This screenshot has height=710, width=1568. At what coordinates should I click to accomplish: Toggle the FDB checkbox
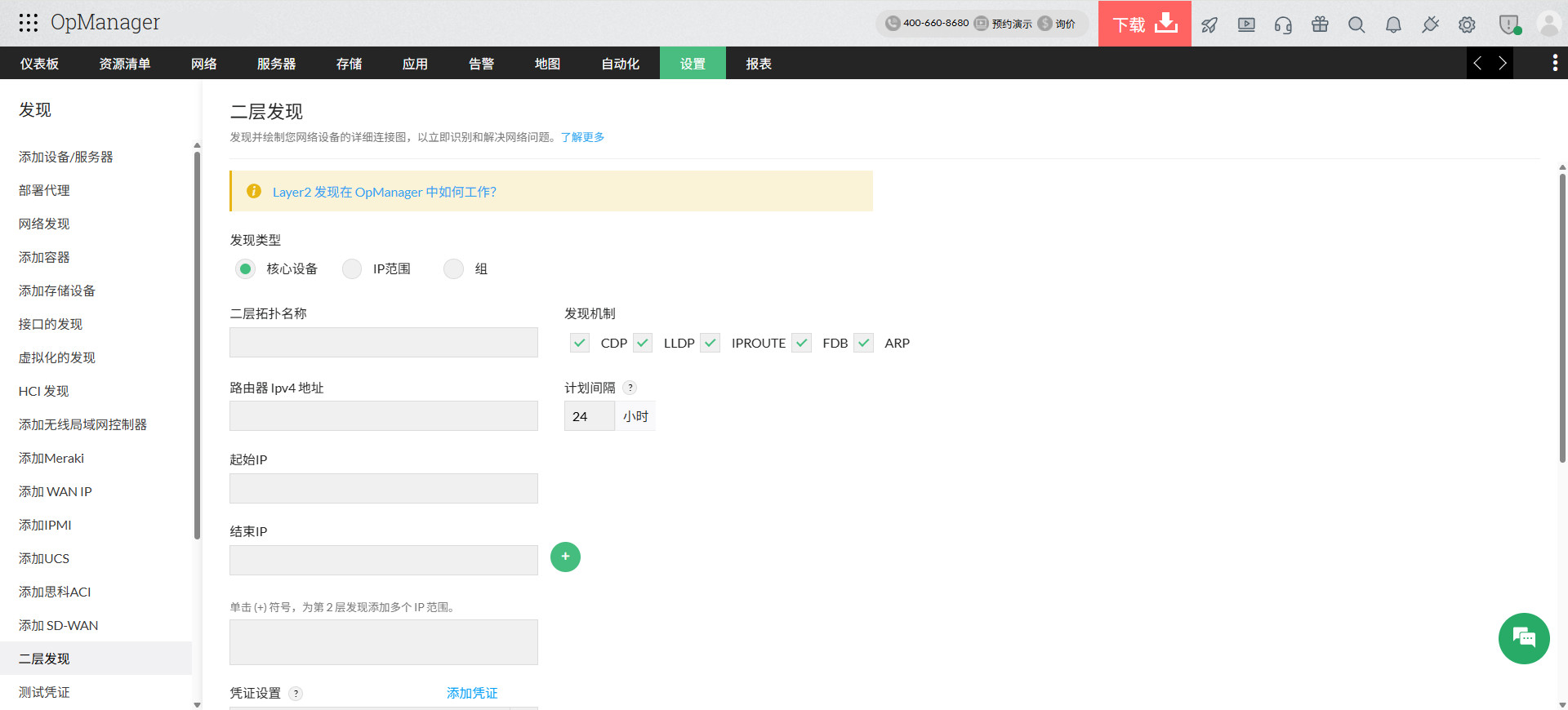tap(802, 343)
